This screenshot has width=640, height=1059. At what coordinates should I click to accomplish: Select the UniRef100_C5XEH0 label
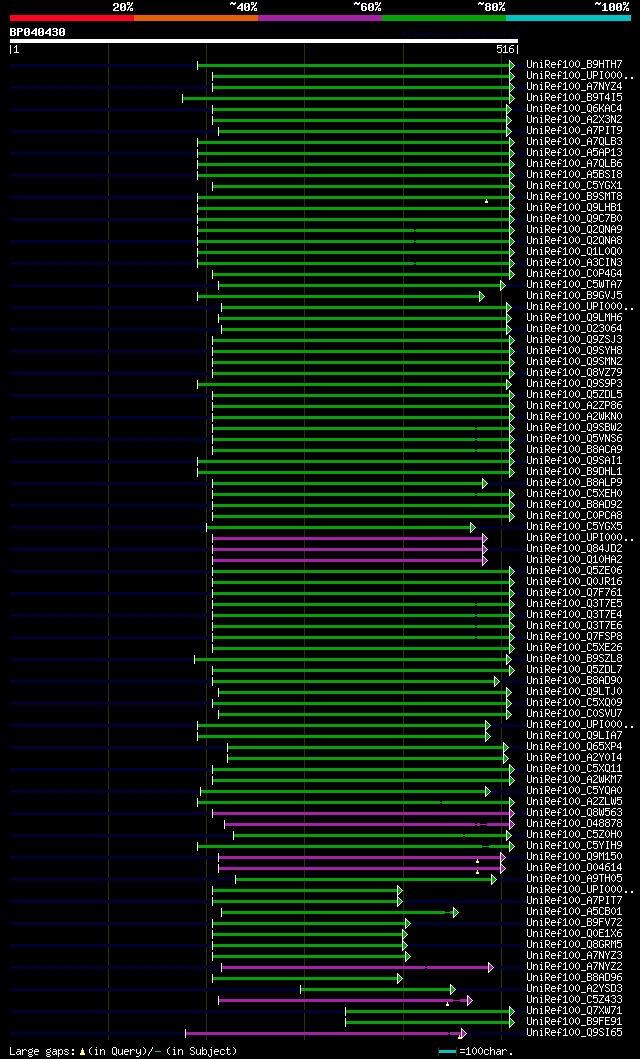click(x=575, y=494)
